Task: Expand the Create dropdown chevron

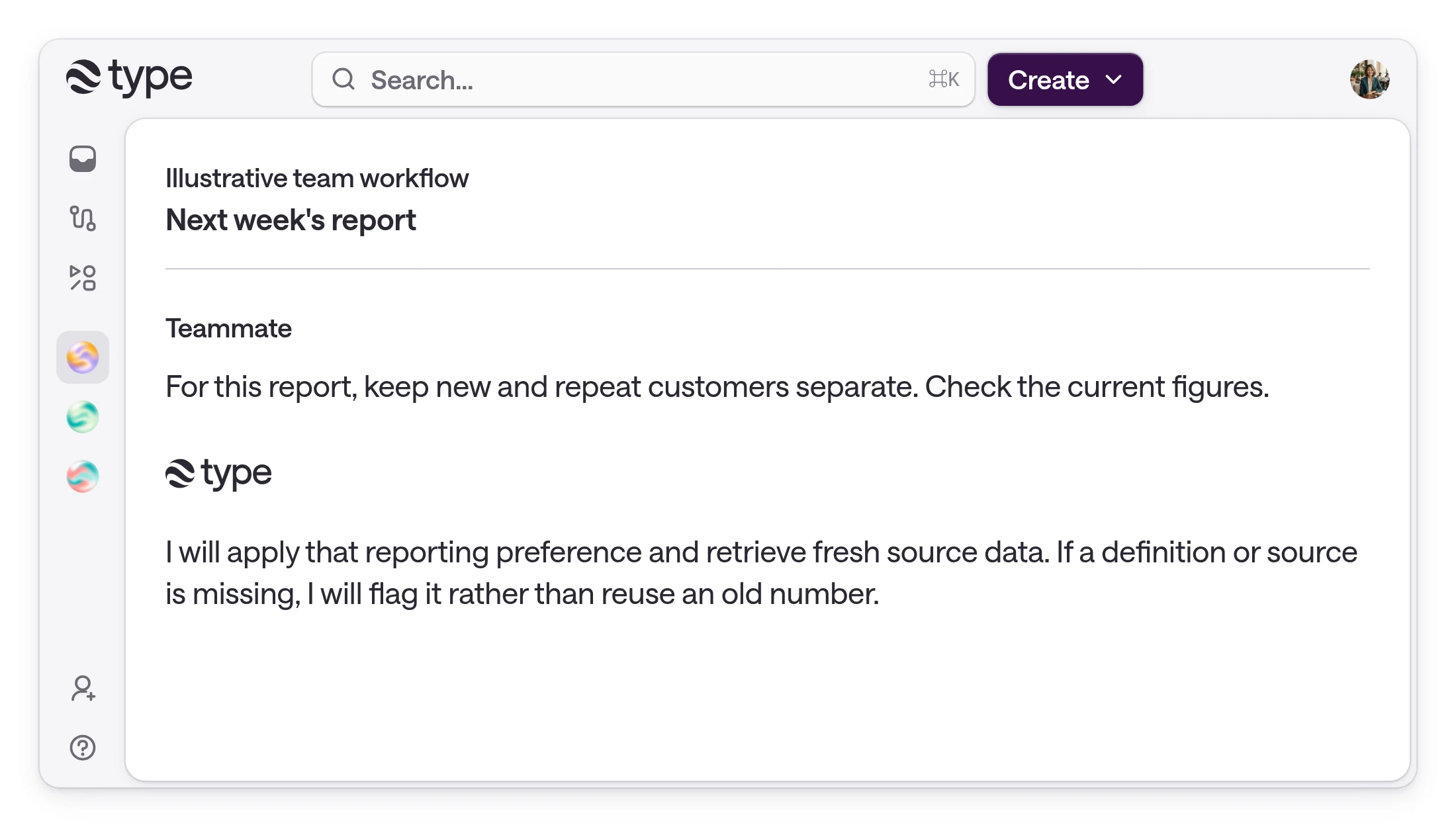Action: coord(1114,79)
